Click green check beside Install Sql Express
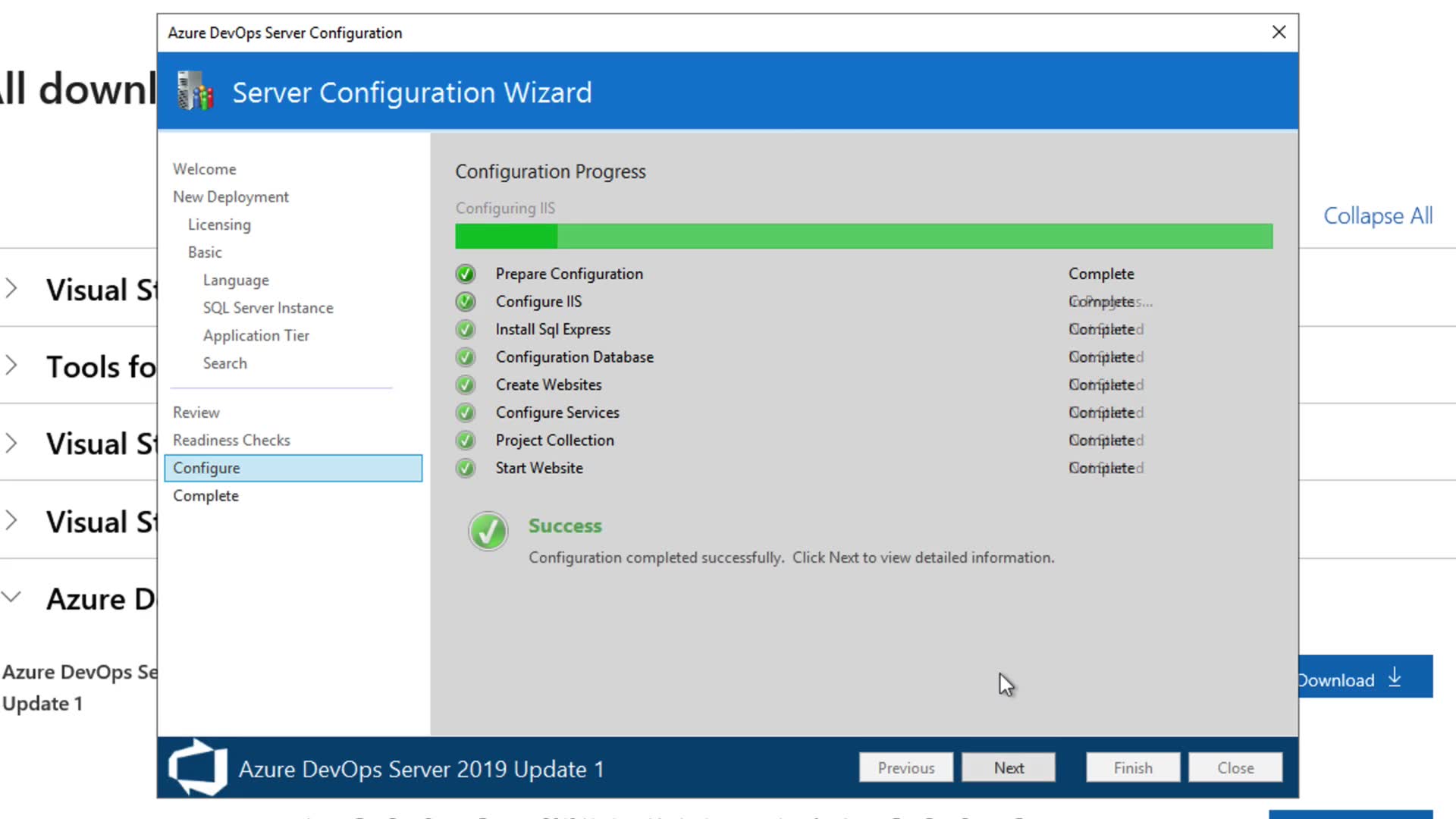Screen dimensions: 1456x819 (466, 329)
